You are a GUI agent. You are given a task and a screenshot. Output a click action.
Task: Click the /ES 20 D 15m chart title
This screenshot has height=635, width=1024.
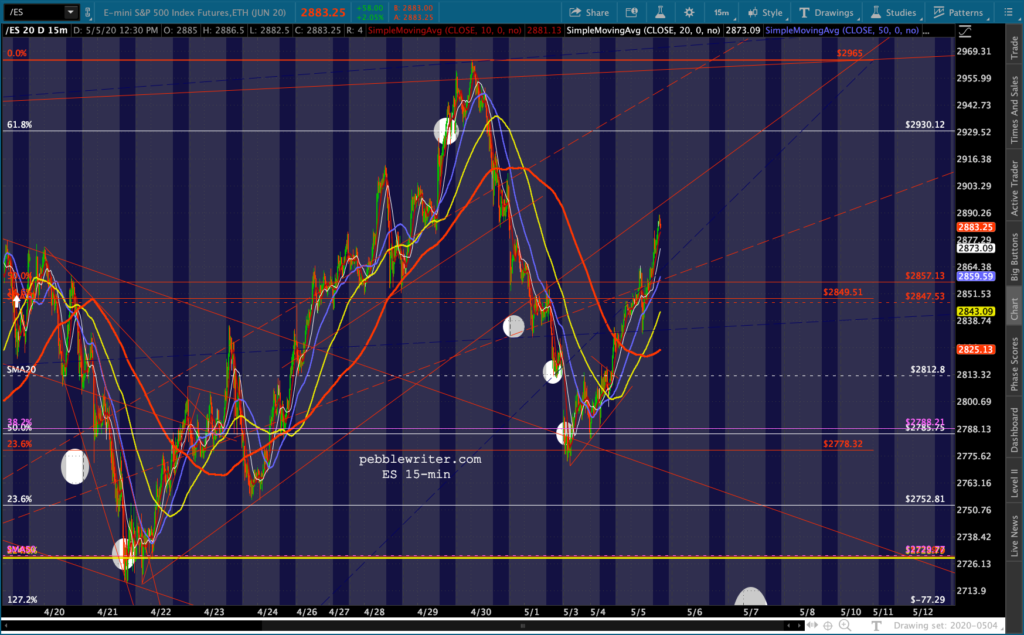37,31
